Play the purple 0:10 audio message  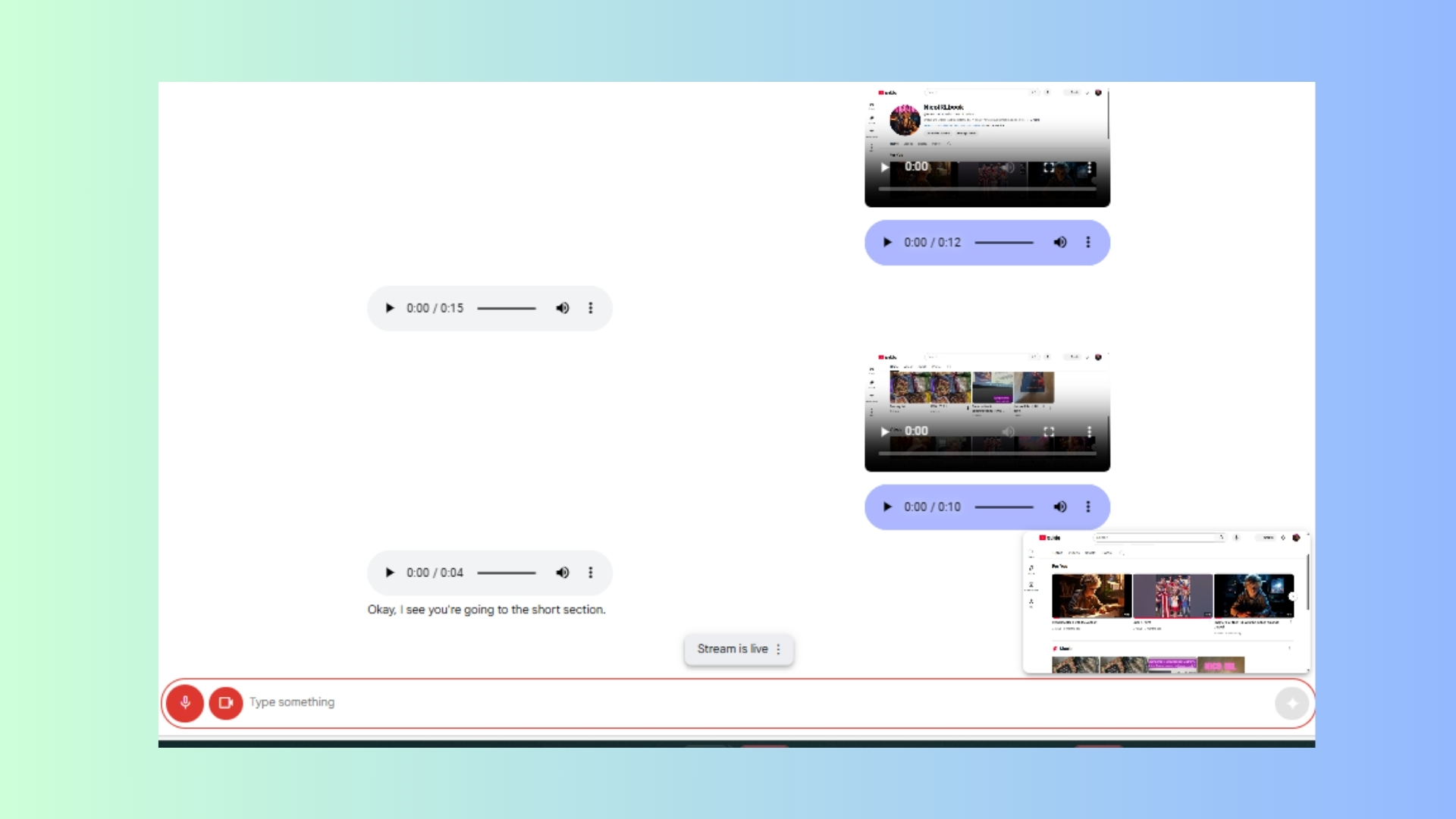click(x=887, y=507)
